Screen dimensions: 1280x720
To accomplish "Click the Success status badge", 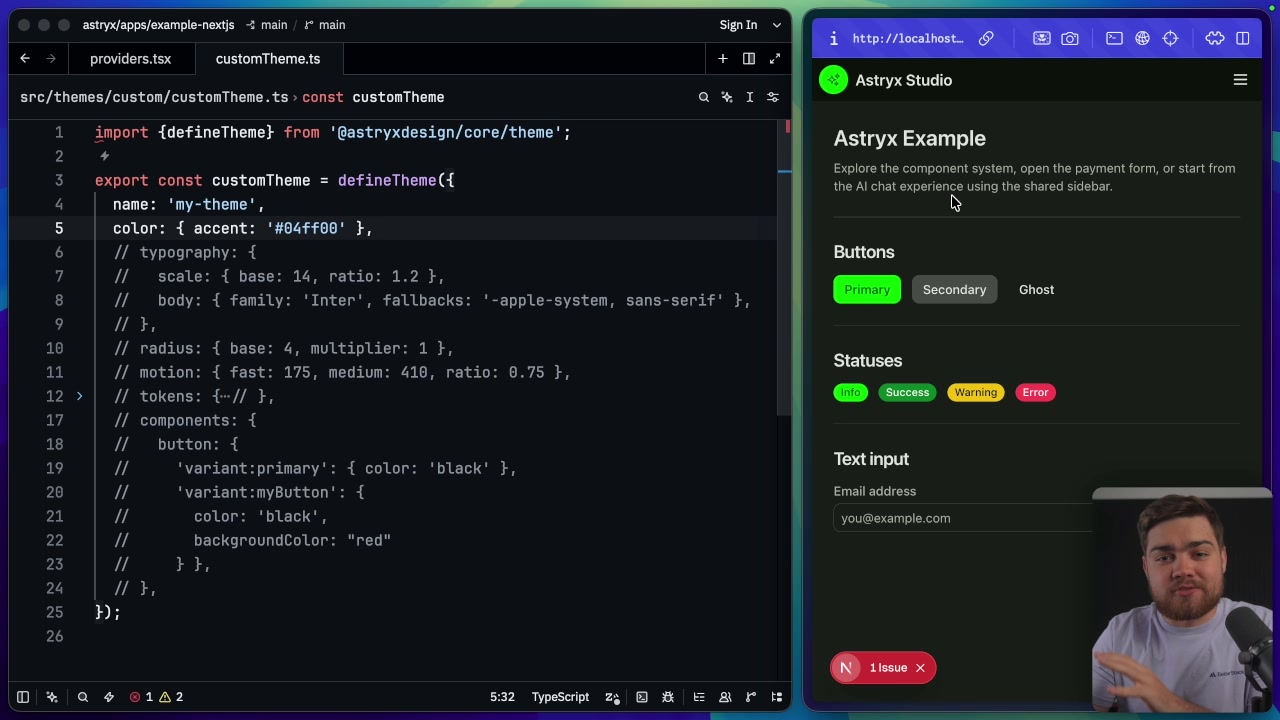I will 907,392.
